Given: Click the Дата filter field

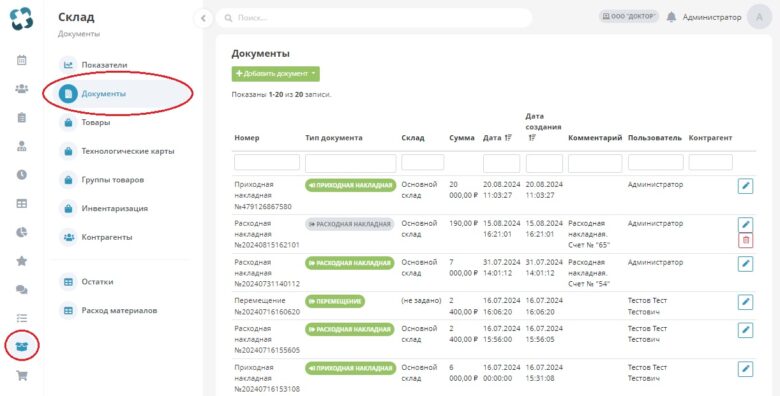Looking at the screenshot, I should (501, 163).
